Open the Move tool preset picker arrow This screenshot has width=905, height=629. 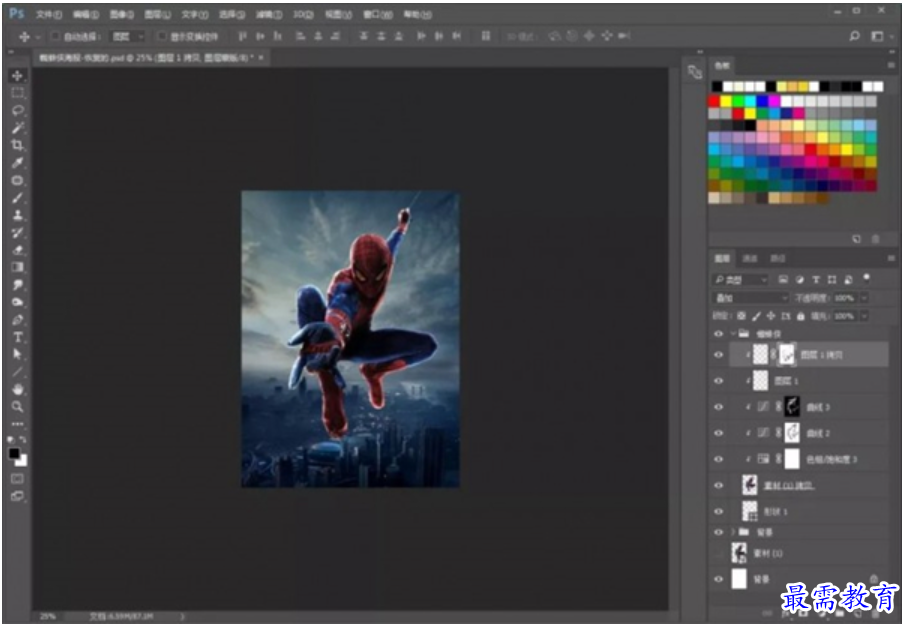pyautogui.click(x=38, y=36)
